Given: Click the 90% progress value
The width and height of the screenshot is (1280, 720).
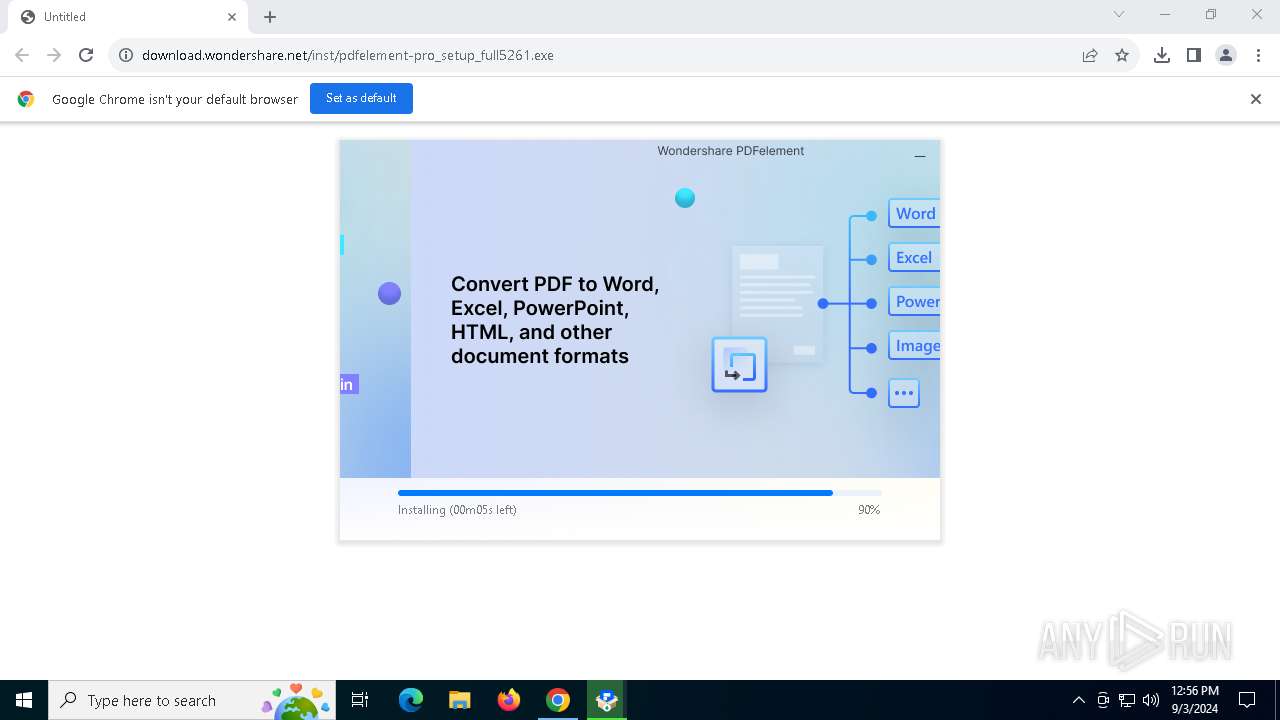Looking at the screenshot, I should [869, 510].
